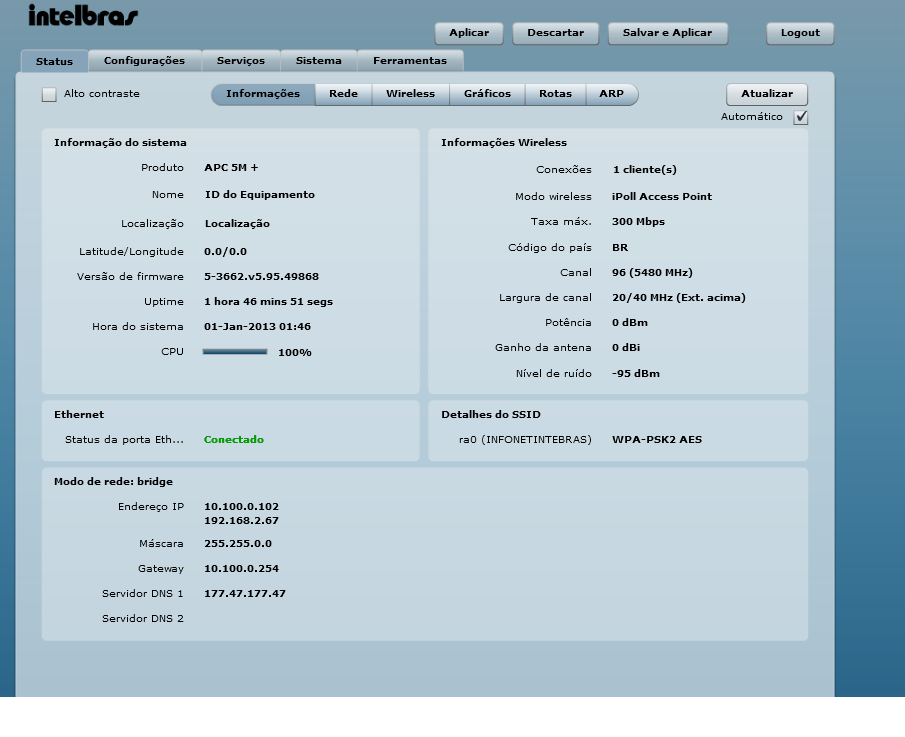Click DNS server 177.47.177.47

245,594
